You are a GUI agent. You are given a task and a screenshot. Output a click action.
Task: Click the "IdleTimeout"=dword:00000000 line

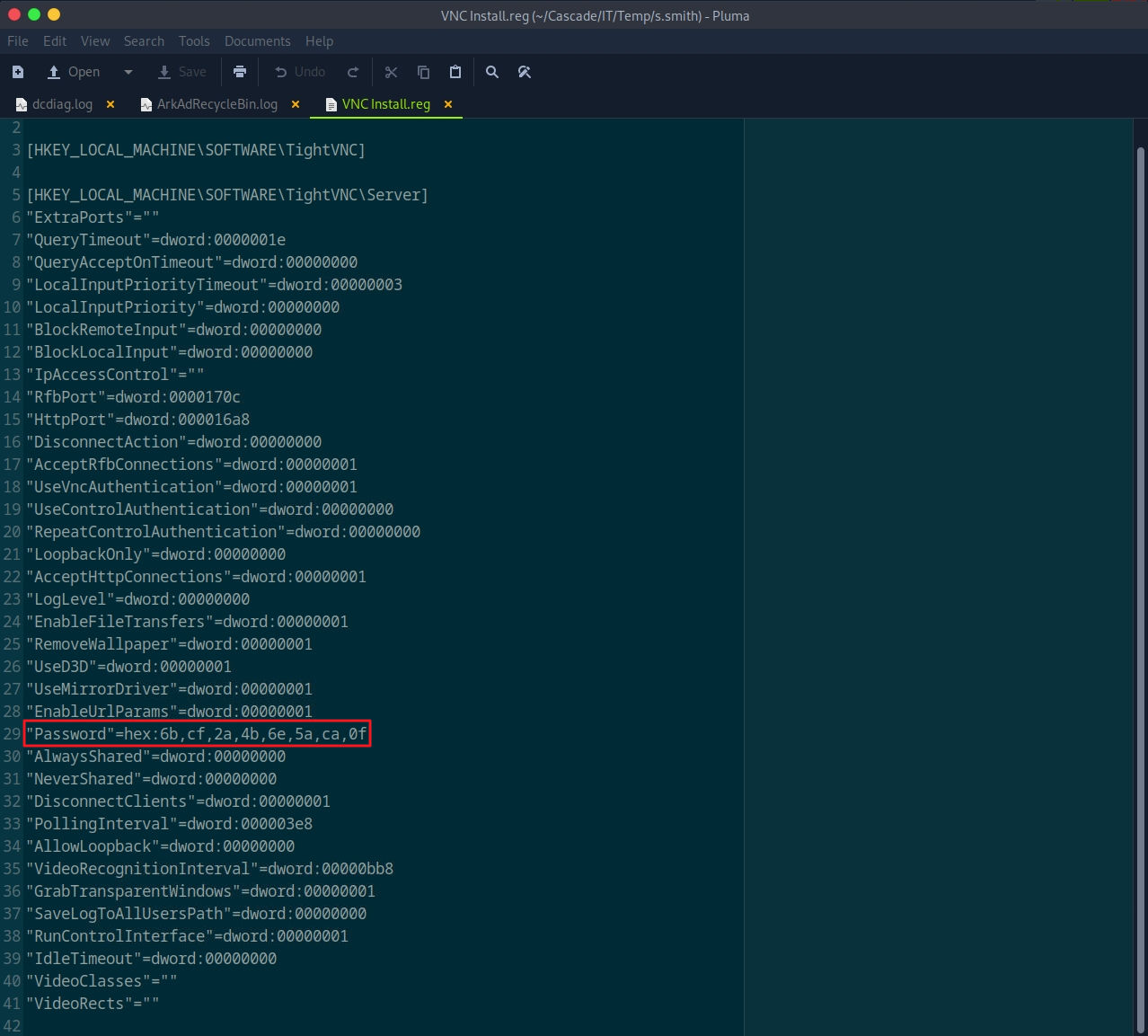pos(151,959)
